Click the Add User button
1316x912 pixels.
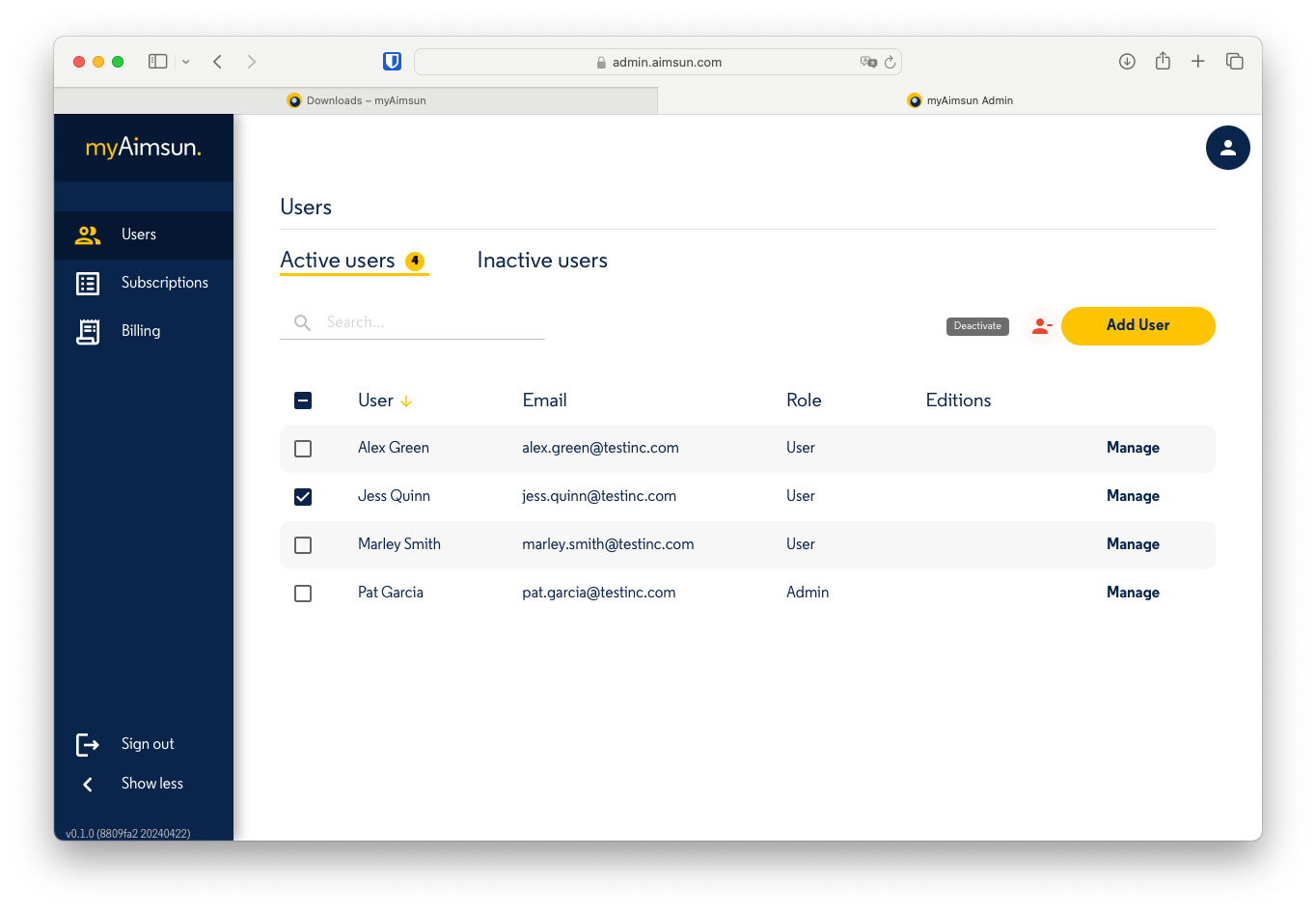click(1138, 325)
